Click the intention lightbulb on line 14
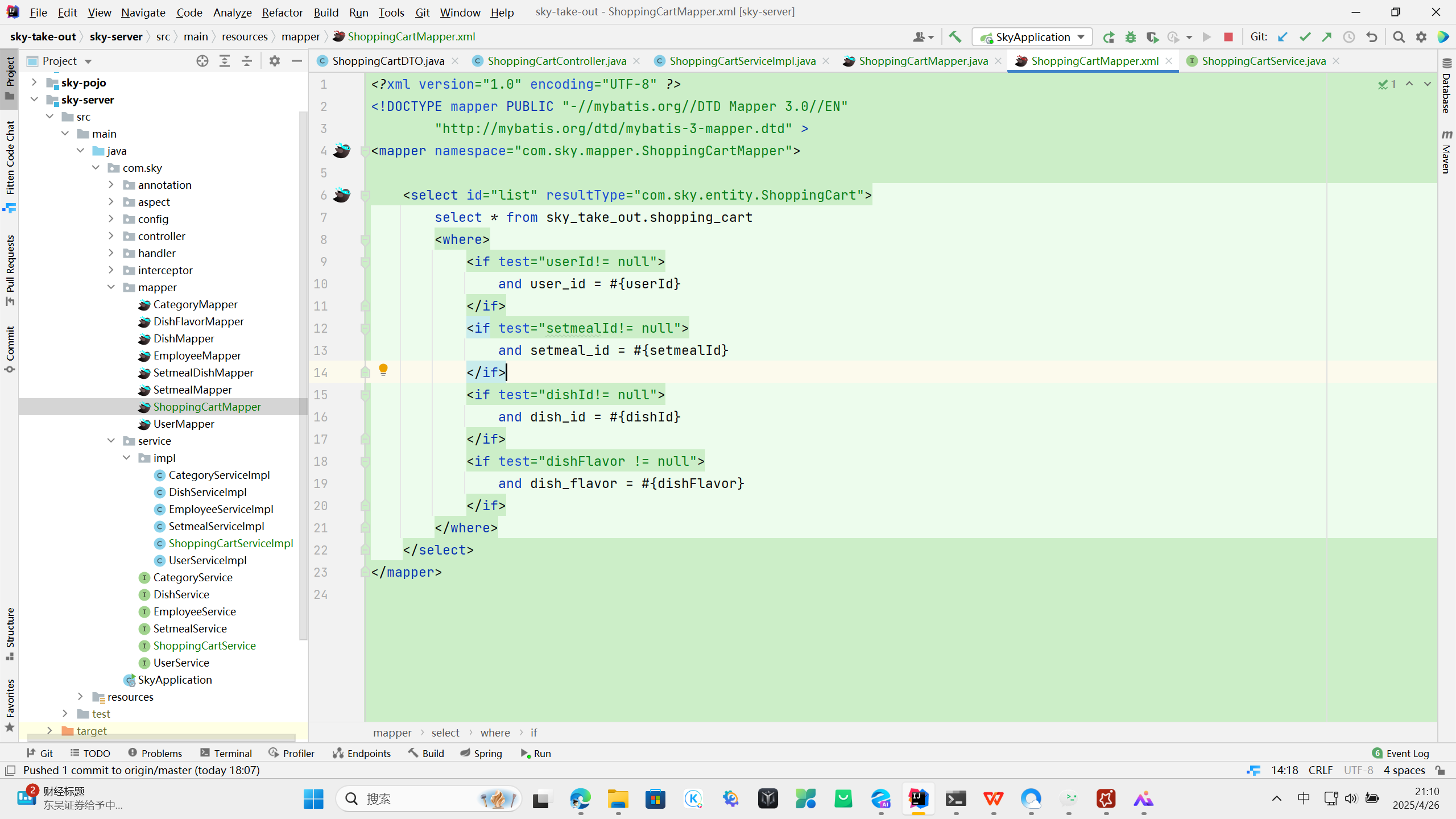The height and width of the screenshot is (819, 1456). [x=383, y=370]
